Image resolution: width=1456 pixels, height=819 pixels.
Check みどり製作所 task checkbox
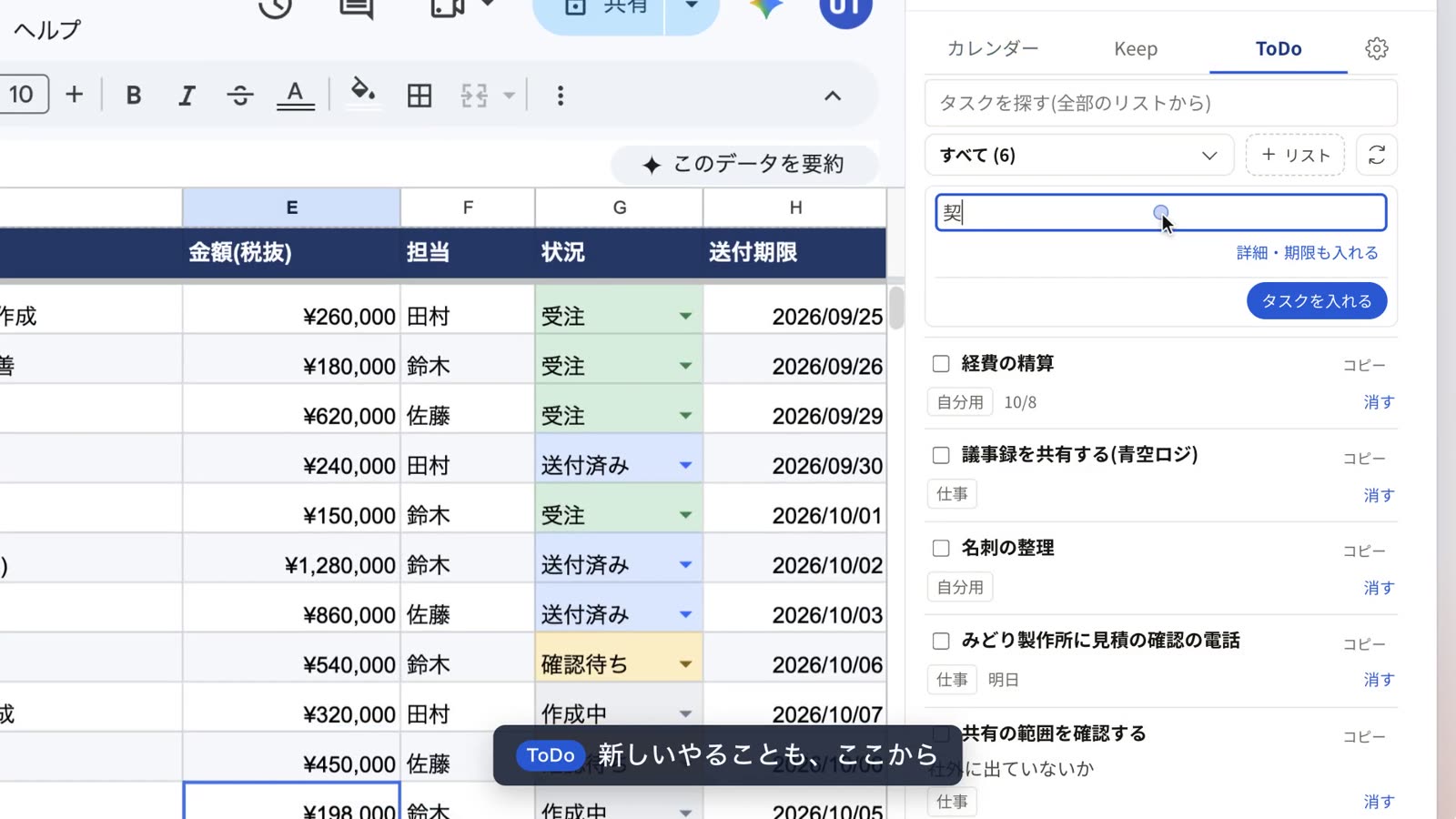[x=941, y=641]
